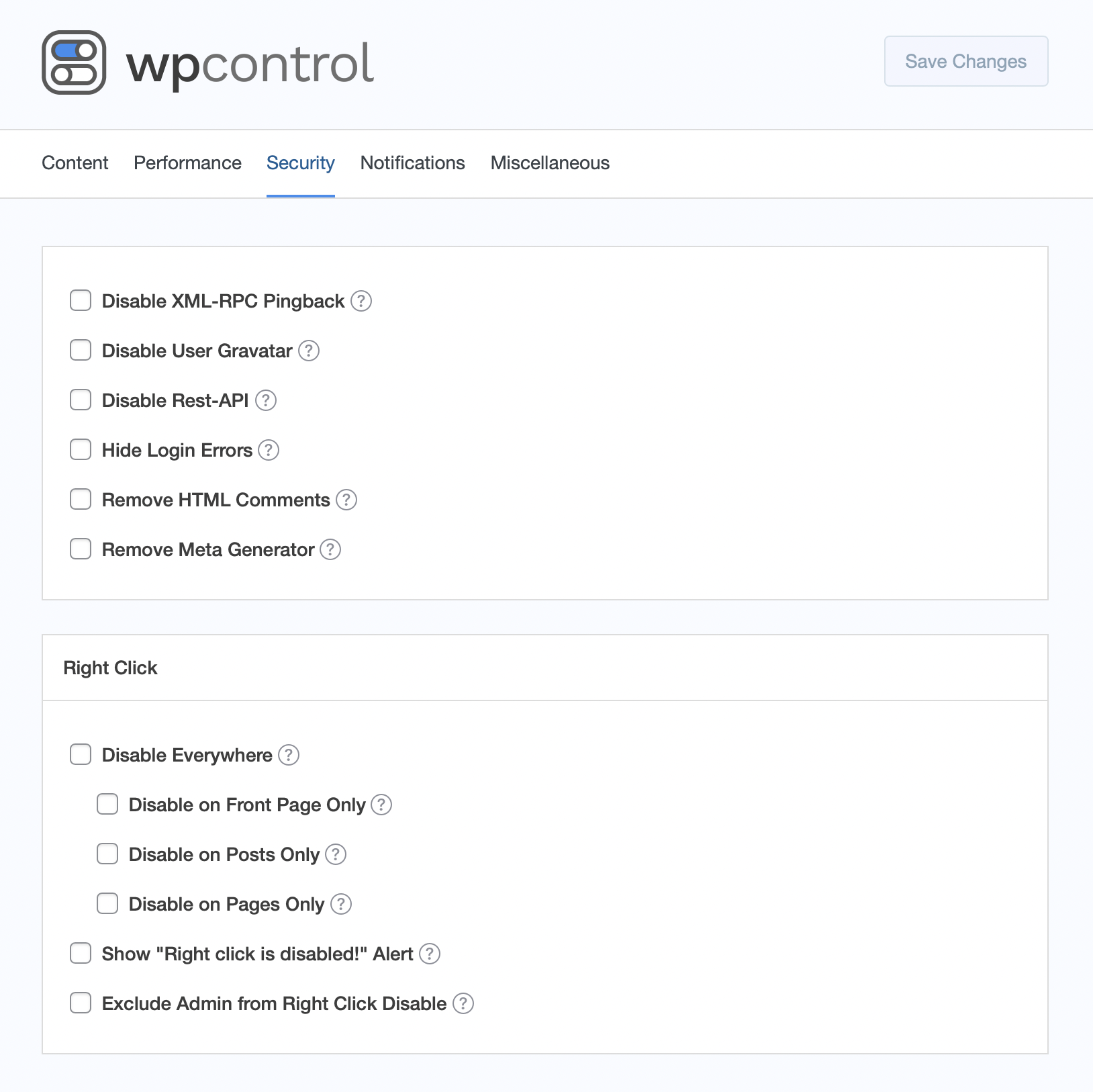Viewport: 1093px width, 1092px height.
Task: Toggle Disable on Front Page Only checkbox
Action: coord(107,804)
